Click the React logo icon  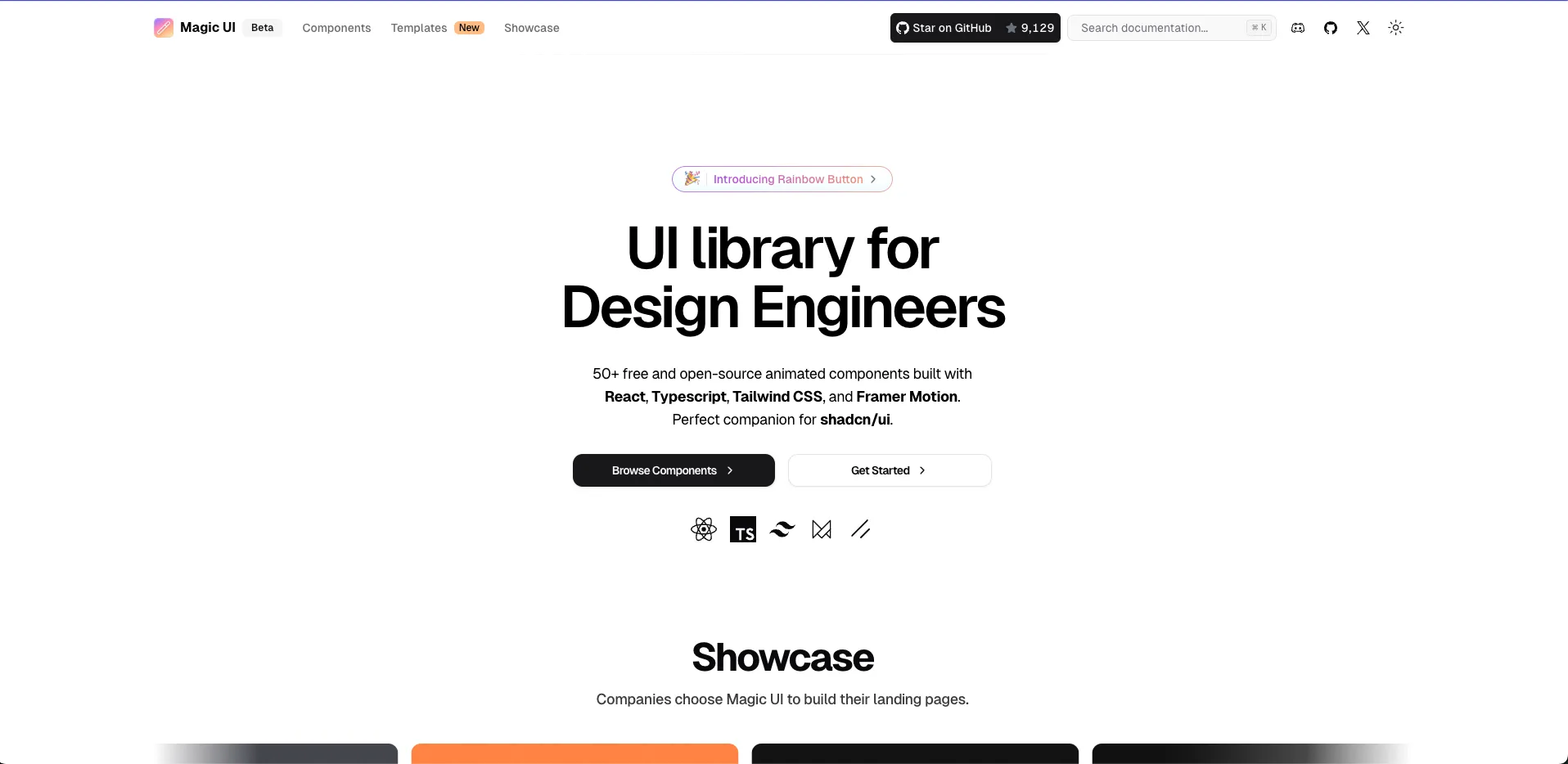pos(704,529)
